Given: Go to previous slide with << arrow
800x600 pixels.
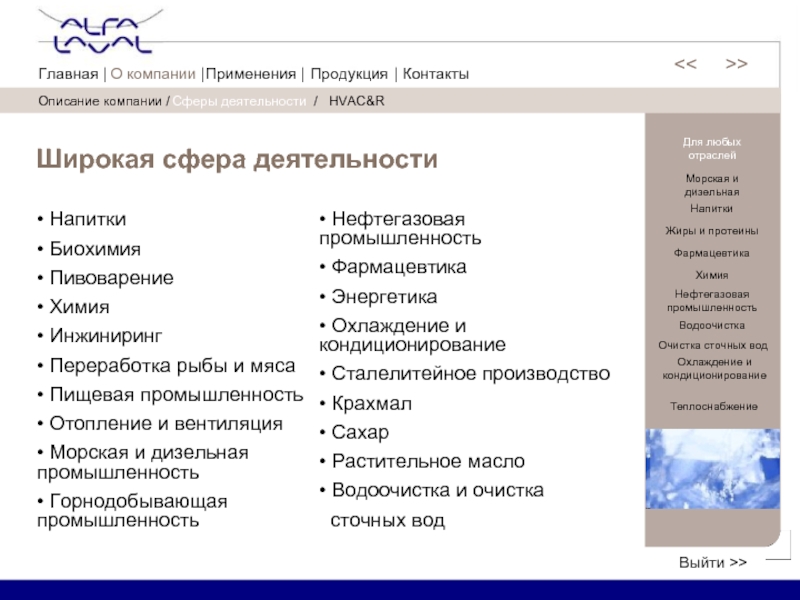Looking at the screenshot, I should coord(685,64).
